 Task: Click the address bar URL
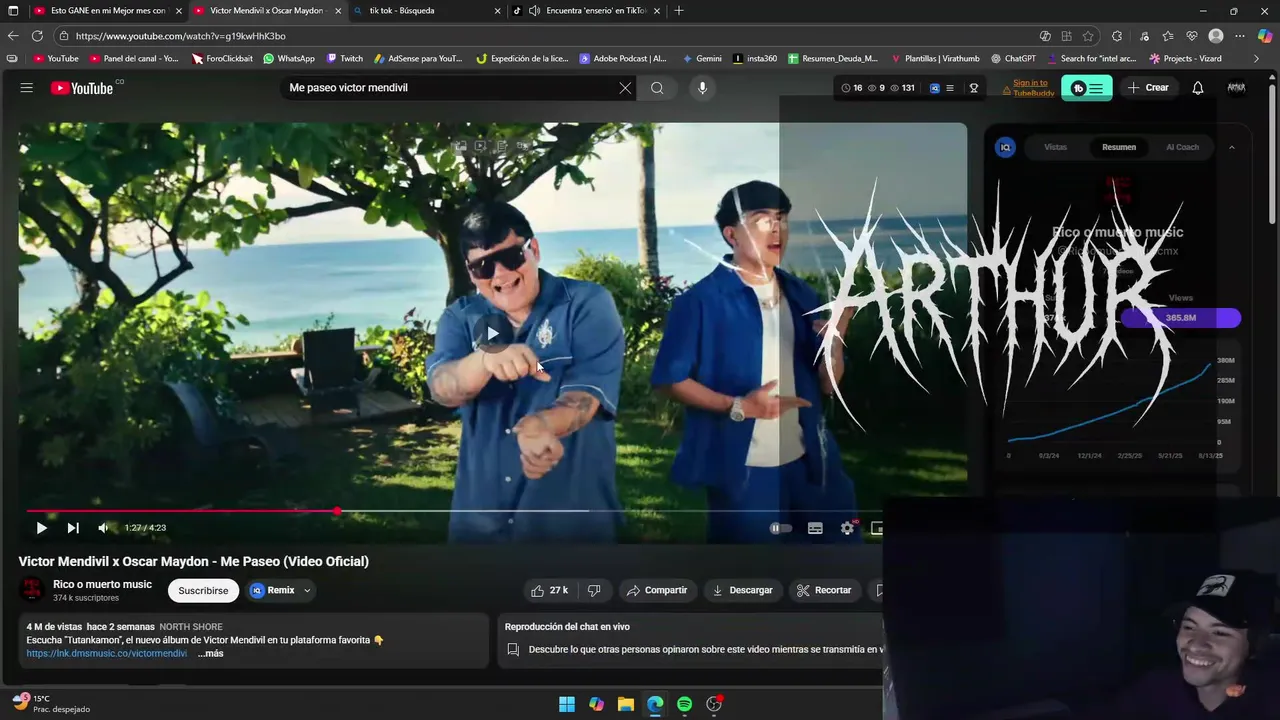[180, 36]
